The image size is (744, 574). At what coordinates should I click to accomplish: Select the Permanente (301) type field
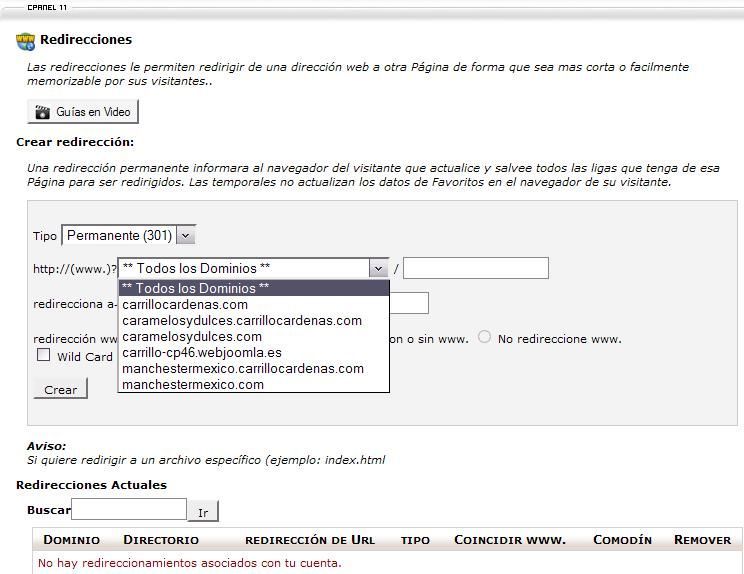click(129, 235)
